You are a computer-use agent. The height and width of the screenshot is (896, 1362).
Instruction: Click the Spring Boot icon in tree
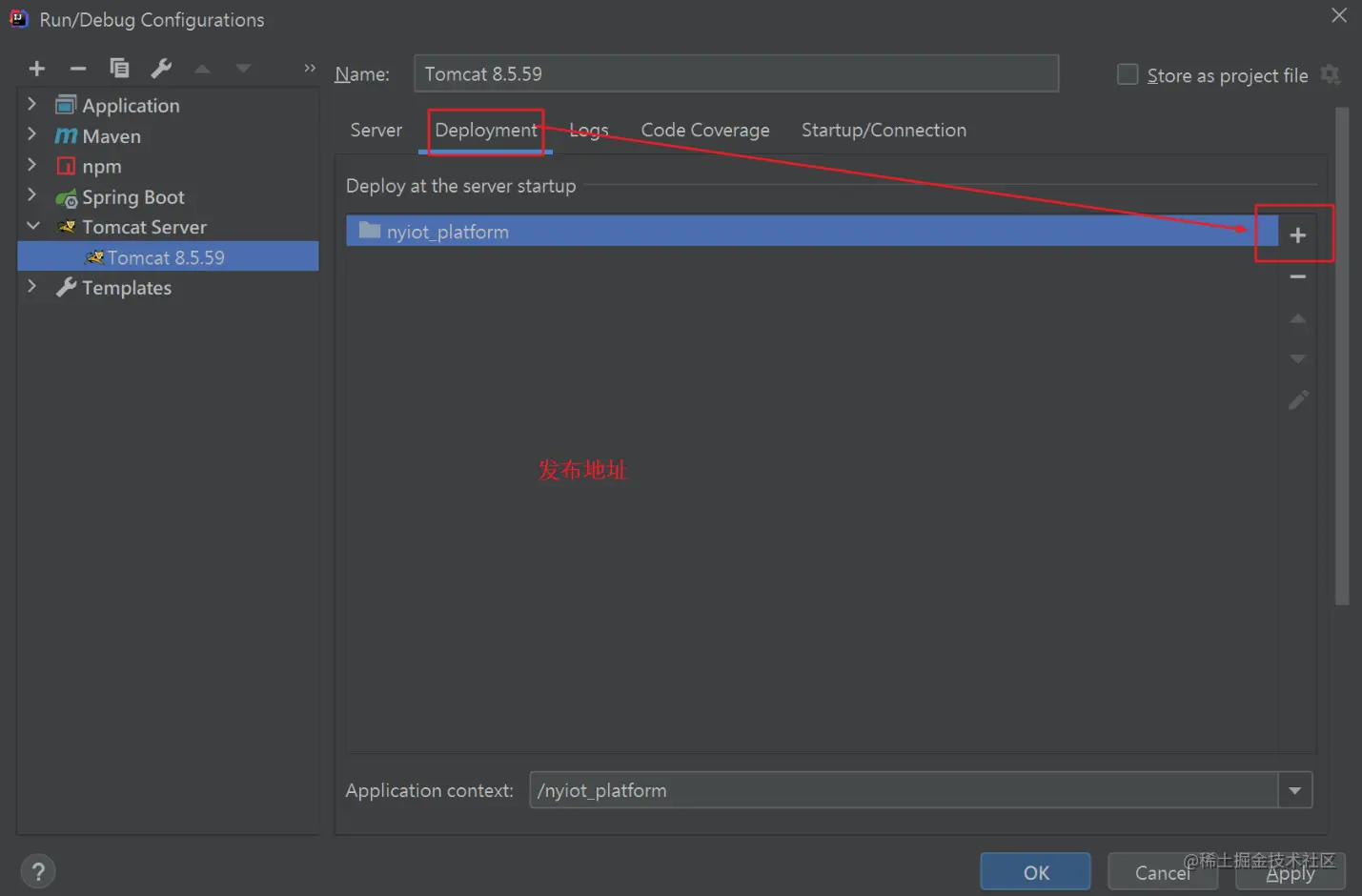click(x=66, y=198)
